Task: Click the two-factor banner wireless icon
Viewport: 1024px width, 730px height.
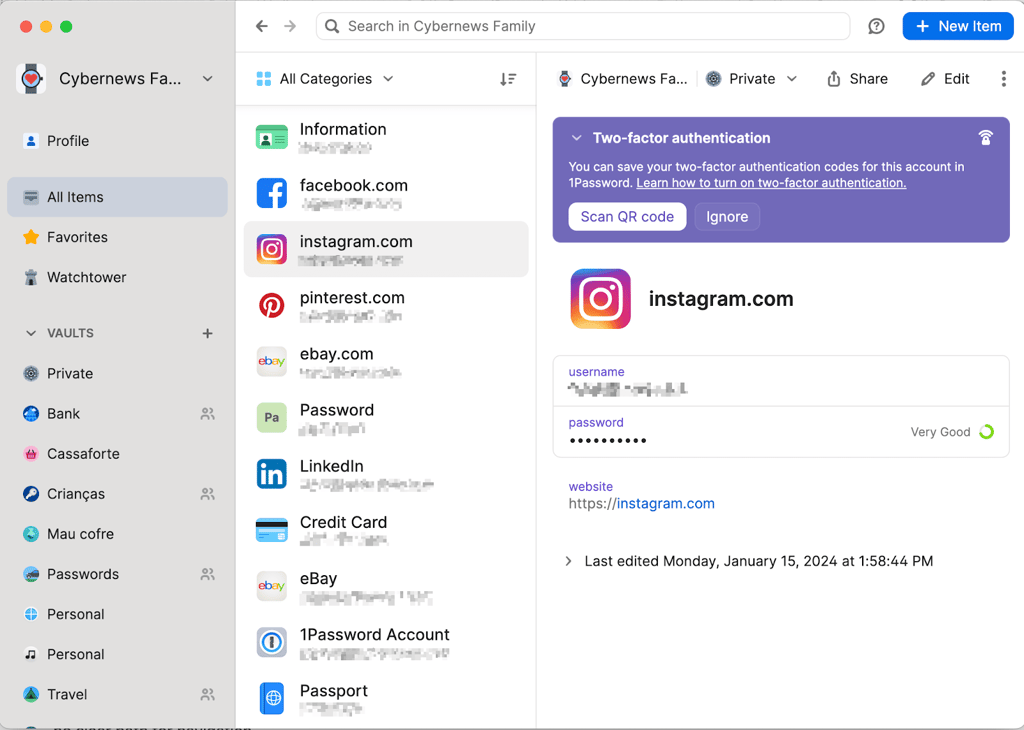Action: [x=985, y=138]
